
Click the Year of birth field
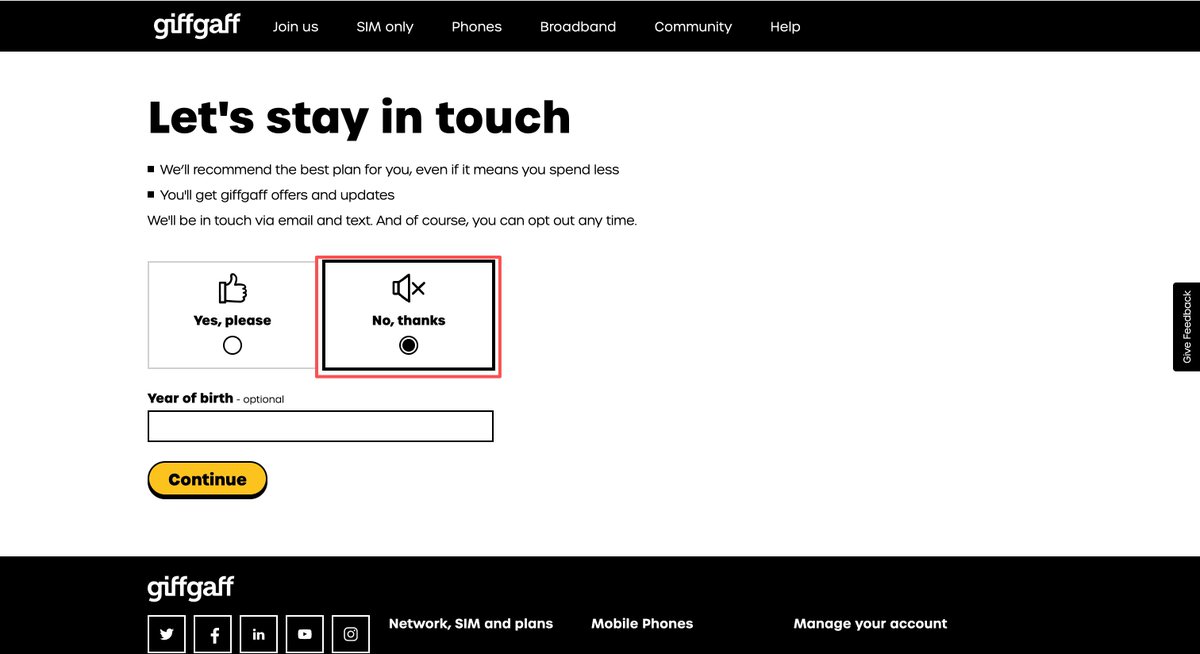pyautogui.click(x=320, y=426)
